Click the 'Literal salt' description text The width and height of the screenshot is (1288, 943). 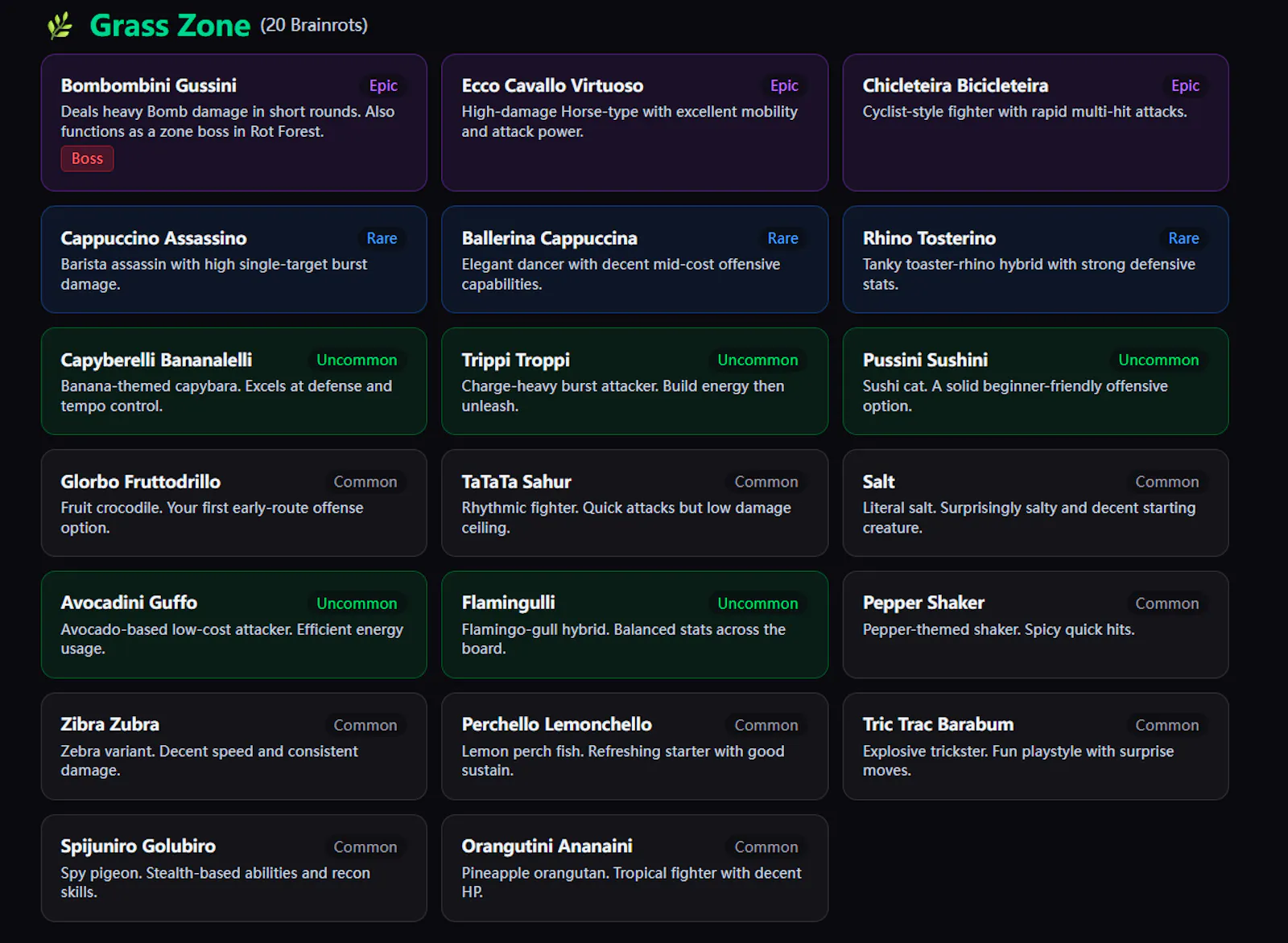[1029, 517]
